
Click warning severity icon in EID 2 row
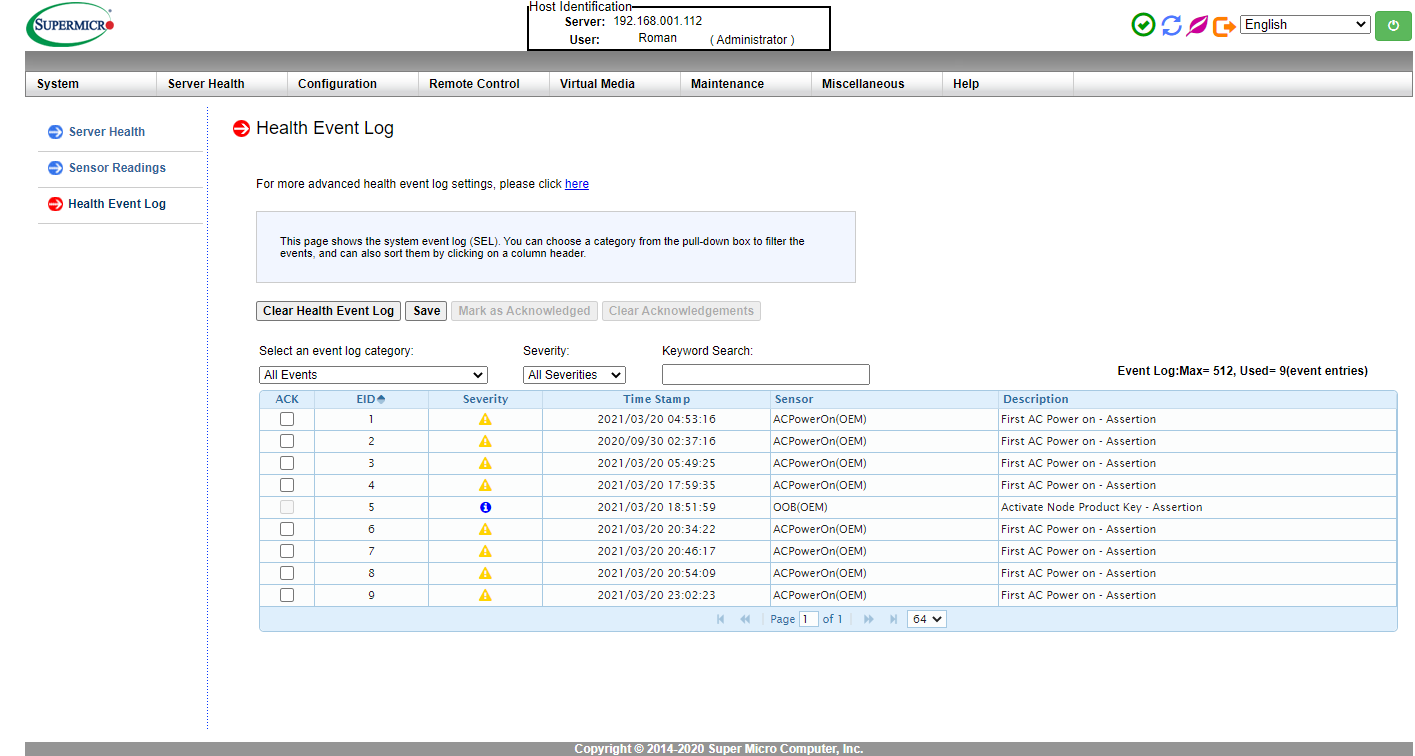tap(485, 441)
